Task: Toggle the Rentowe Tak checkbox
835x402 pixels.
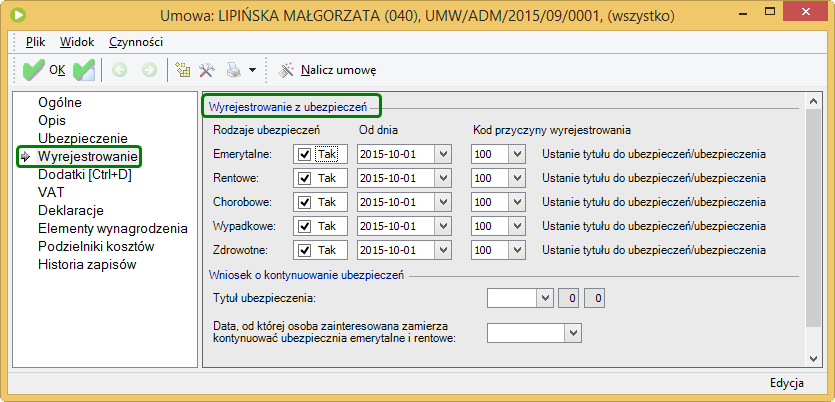Action: coord(305,178)
